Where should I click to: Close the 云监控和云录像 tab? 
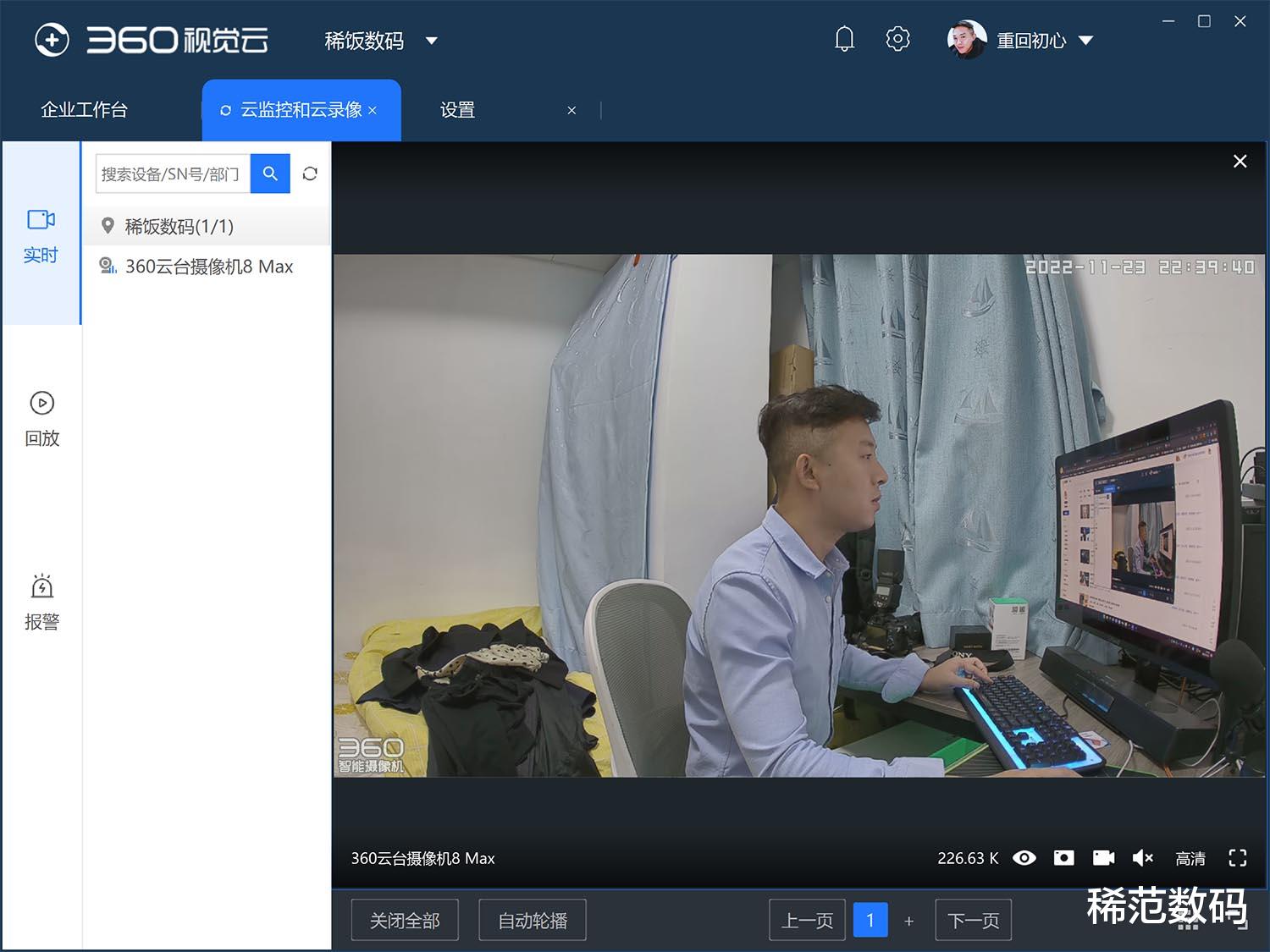click(x=373, y=111)
